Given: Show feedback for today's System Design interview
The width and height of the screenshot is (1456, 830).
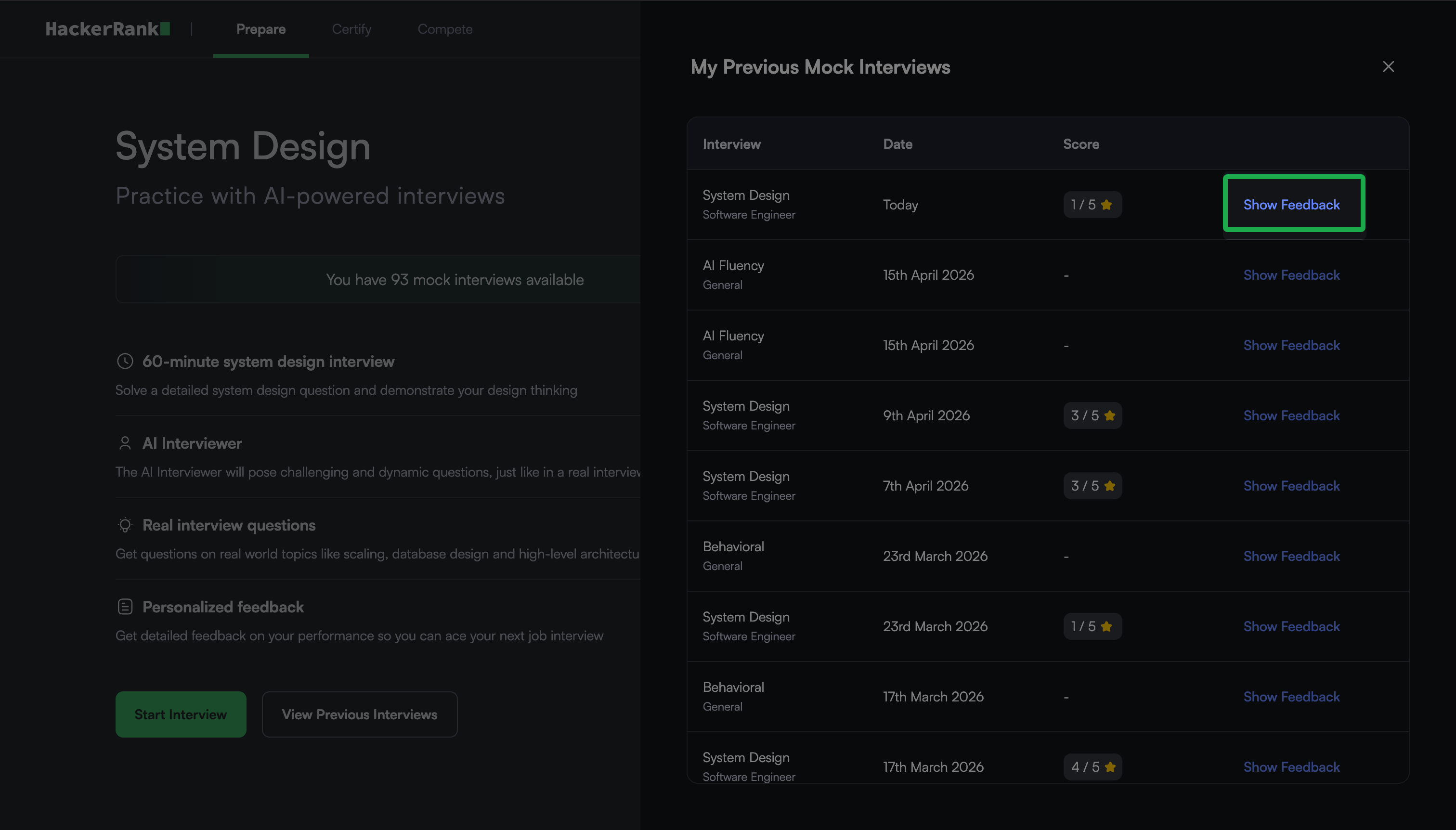Looking at the screenshot, I should pos(1291,205).
